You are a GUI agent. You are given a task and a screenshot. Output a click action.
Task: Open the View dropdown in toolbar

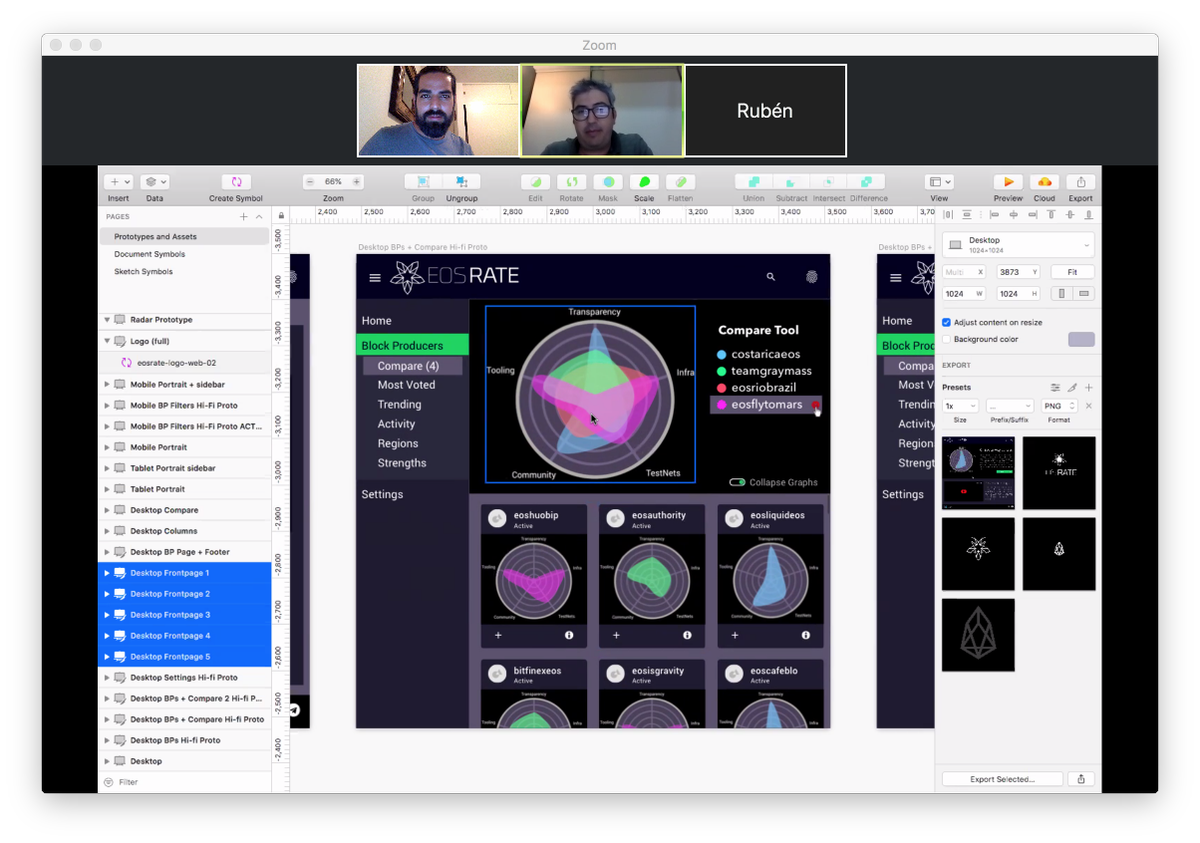pos(939,182)
